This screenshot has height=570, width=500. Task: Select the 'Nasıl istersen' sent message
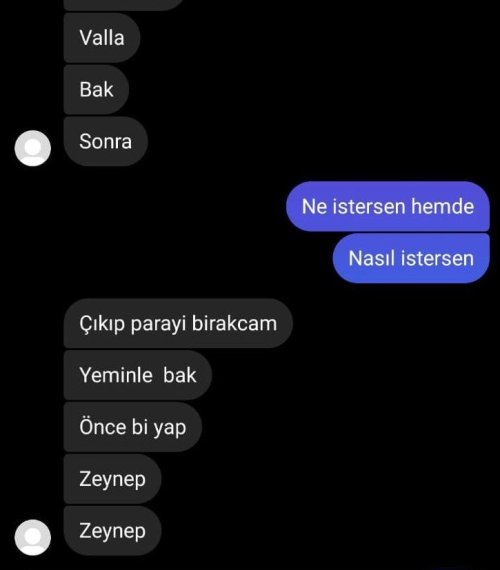411,258
